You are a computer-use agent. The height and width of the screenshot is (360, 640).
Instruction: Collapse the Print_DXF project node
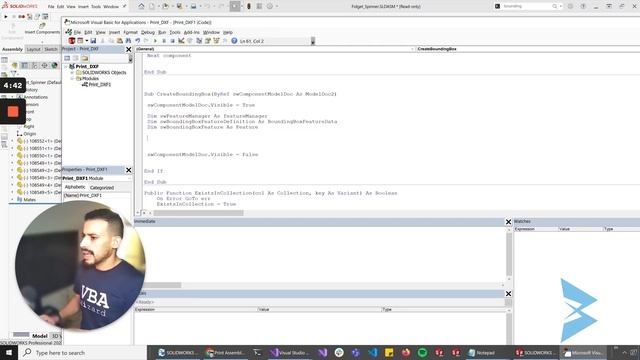coord(66,66)
